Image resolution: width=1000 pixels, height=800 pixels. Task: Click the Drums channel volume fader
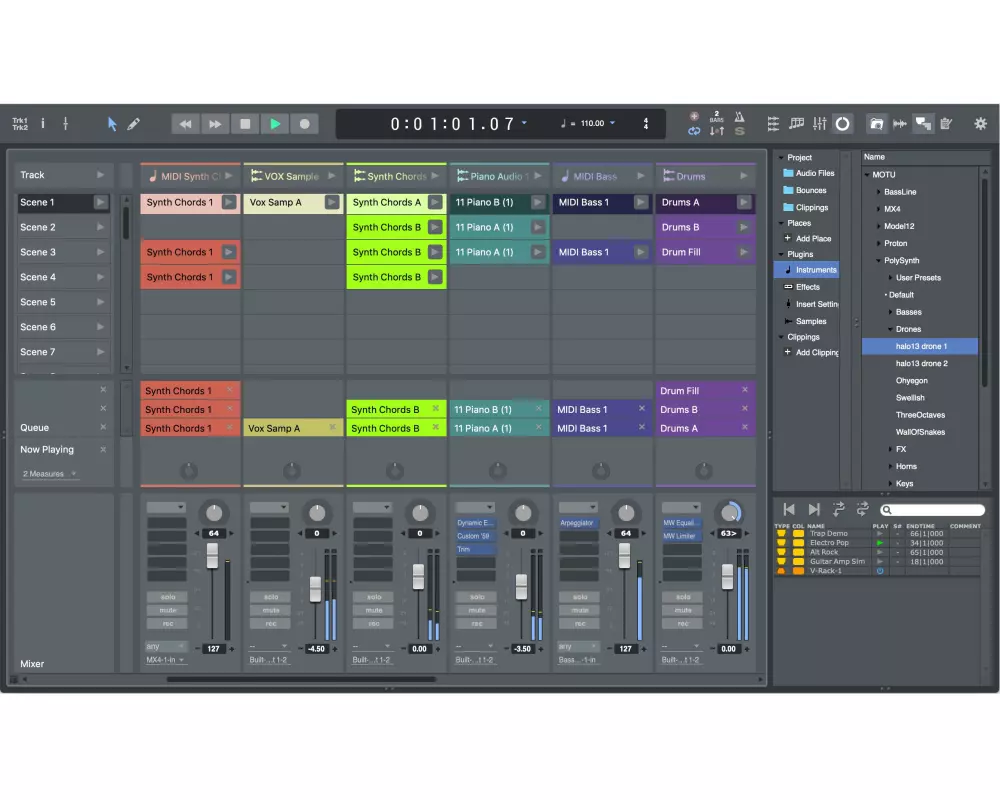(x=727, y=577)
